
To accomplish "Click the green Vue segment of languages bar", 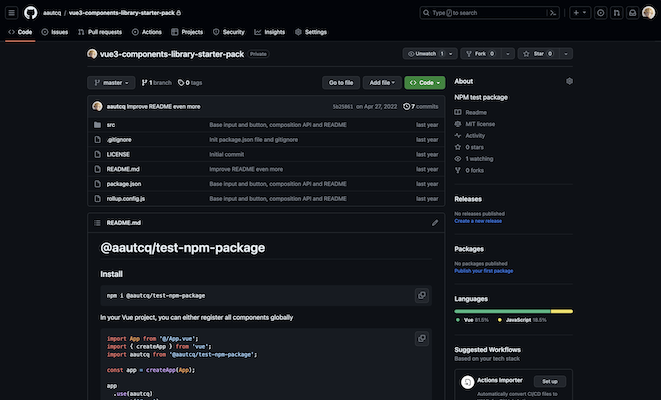I will tap(502, 311).
